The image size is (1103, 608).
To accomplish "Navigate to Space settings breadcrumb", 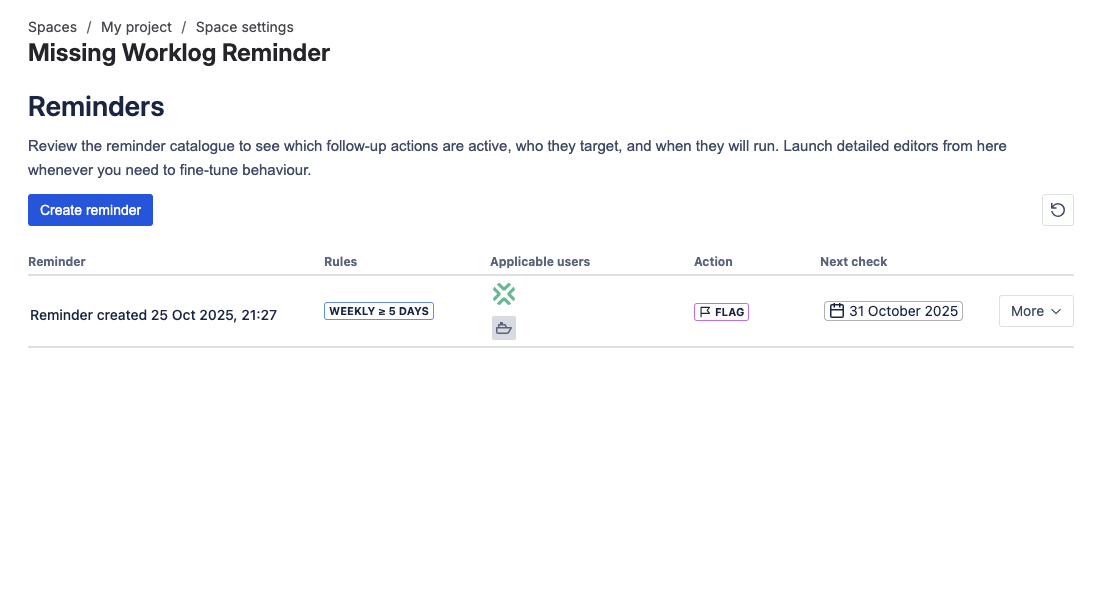I will [x=244, y=27].
